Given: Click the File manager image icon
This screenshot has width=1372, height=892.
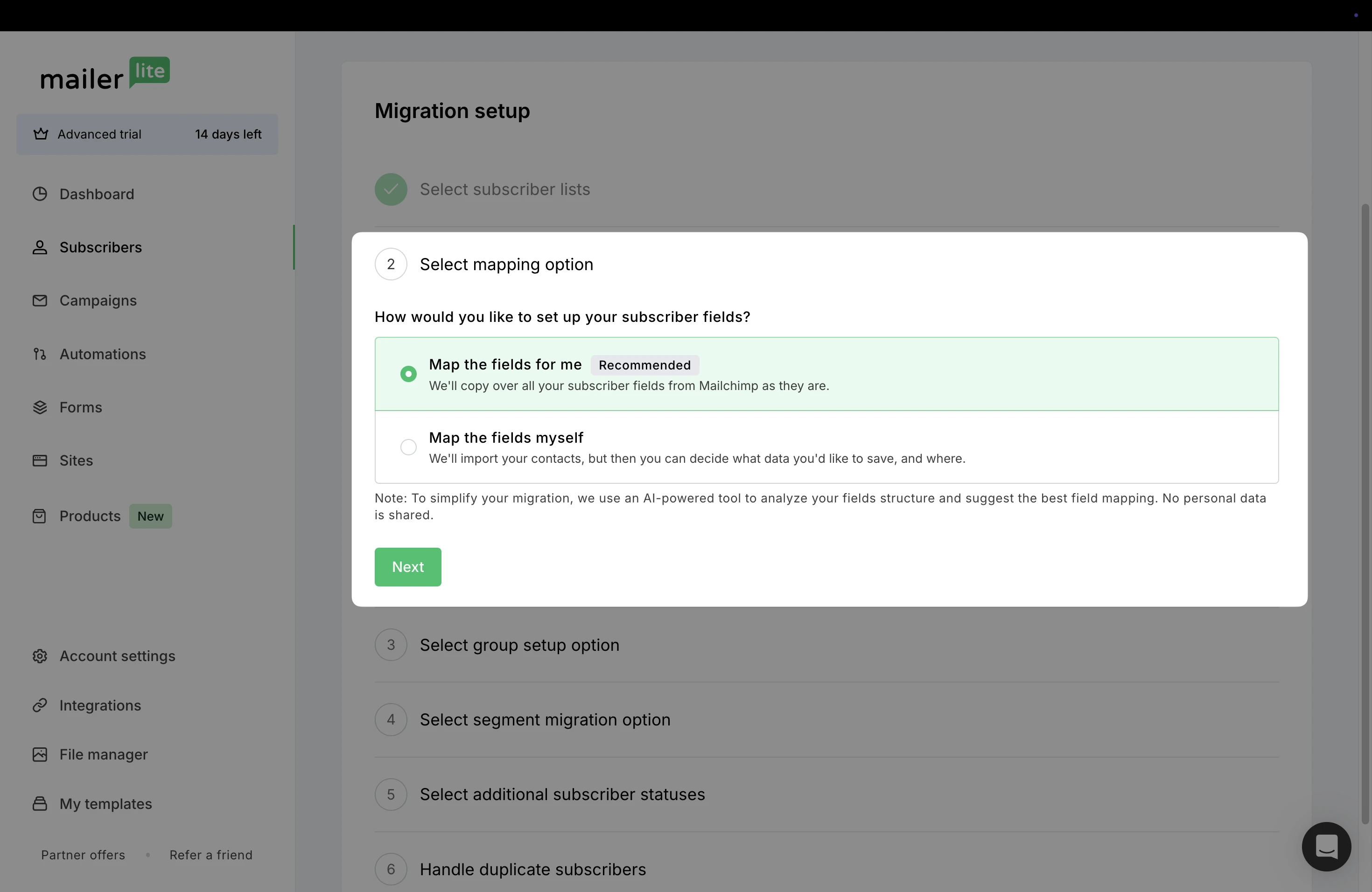Looking at the screenshot, I should coord(40,754).
